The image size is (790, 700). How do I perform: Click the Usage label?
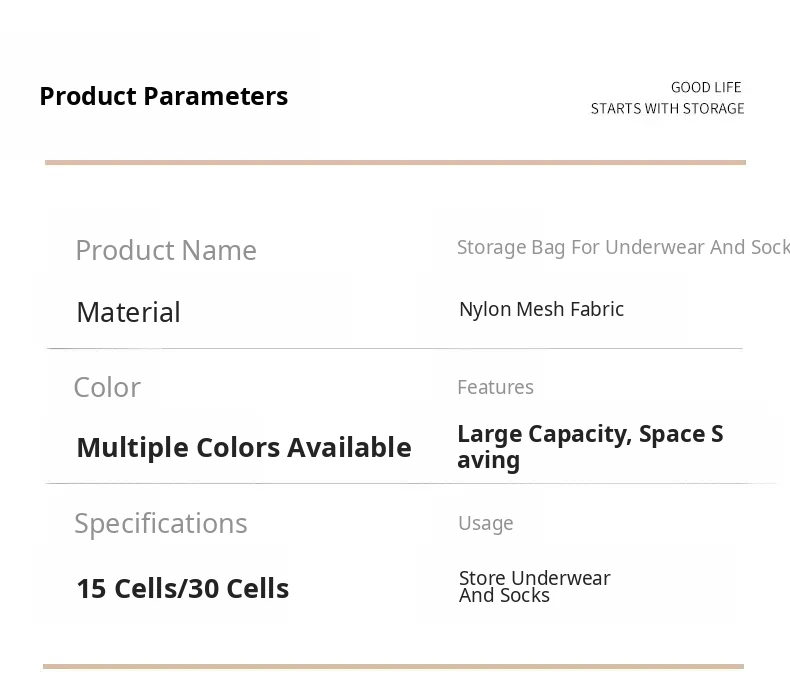click(x=485, y=523)
